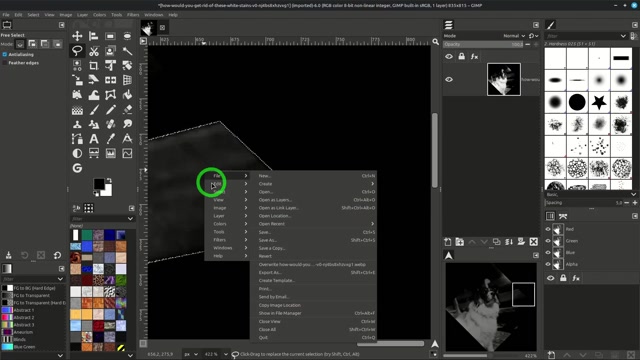
Task: Select the Scissors Select tool
Action: pyautogui.click(x=93, y=51)
